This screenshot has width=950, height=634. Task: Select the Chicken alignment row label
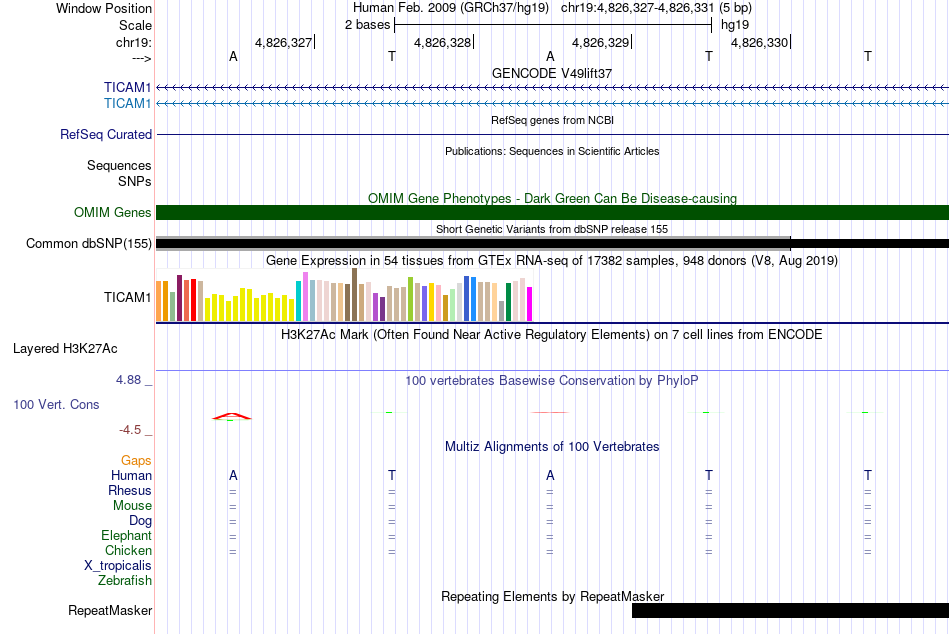coord(128,550)
